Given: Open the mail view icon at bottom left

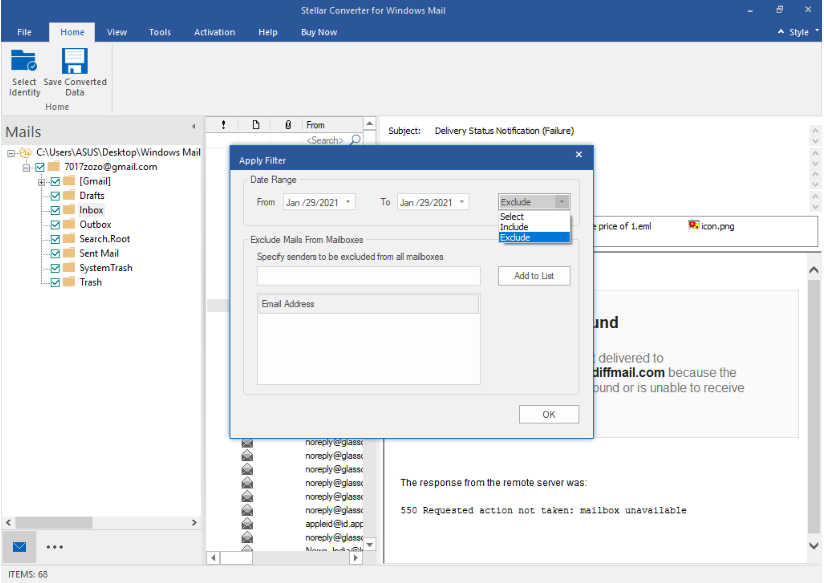Looking at the screenshot, I should click(x=19, y=547).
